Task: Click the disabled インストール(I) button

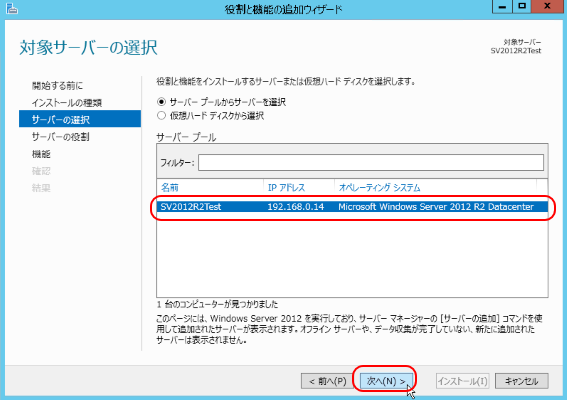Action: [x=463, y=381]
